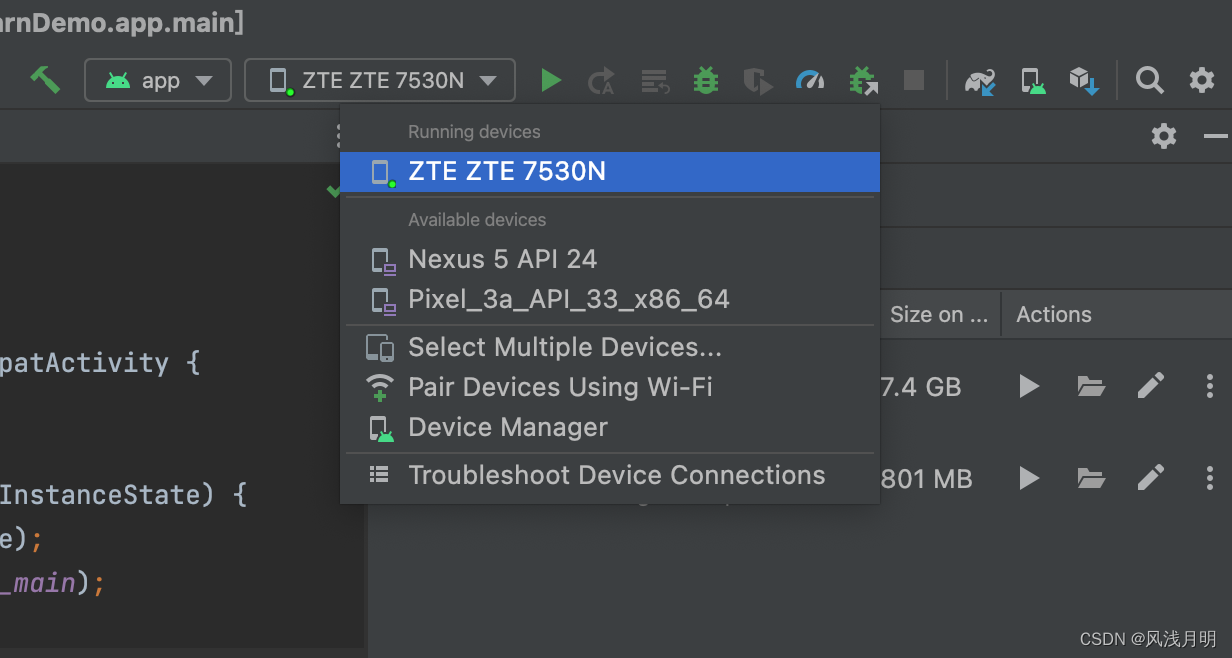Image resolution: width=1232 pixels, height=658 pixels.
Task: Open more actions for the 7.4 GB device
Action: tap(1210, 386)
